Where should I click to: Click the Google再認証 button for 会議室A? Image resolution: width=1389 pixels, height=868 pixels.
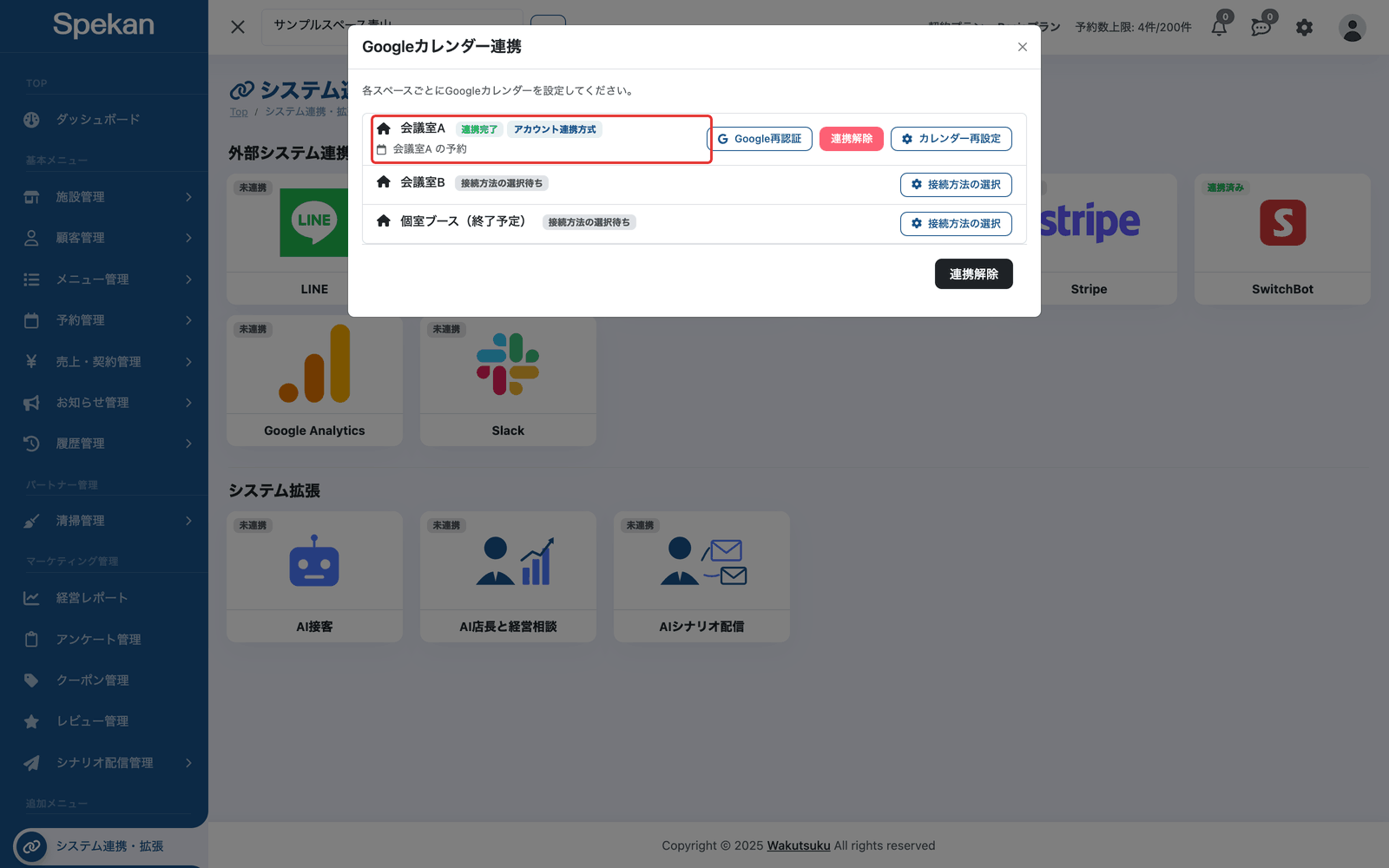760,139
